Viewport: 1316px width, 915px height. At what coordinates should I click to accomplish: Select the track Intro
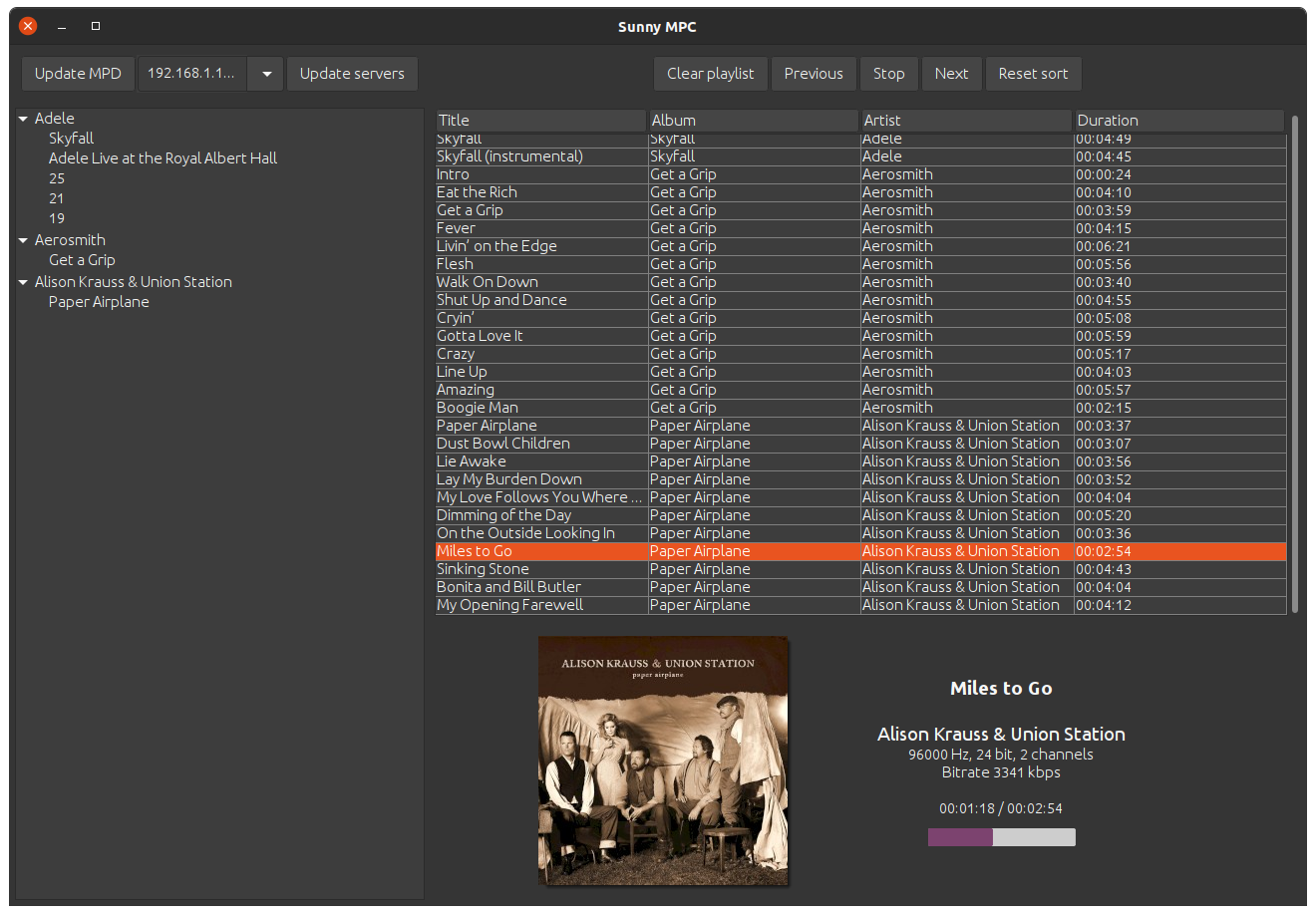[x=453, y=174]
